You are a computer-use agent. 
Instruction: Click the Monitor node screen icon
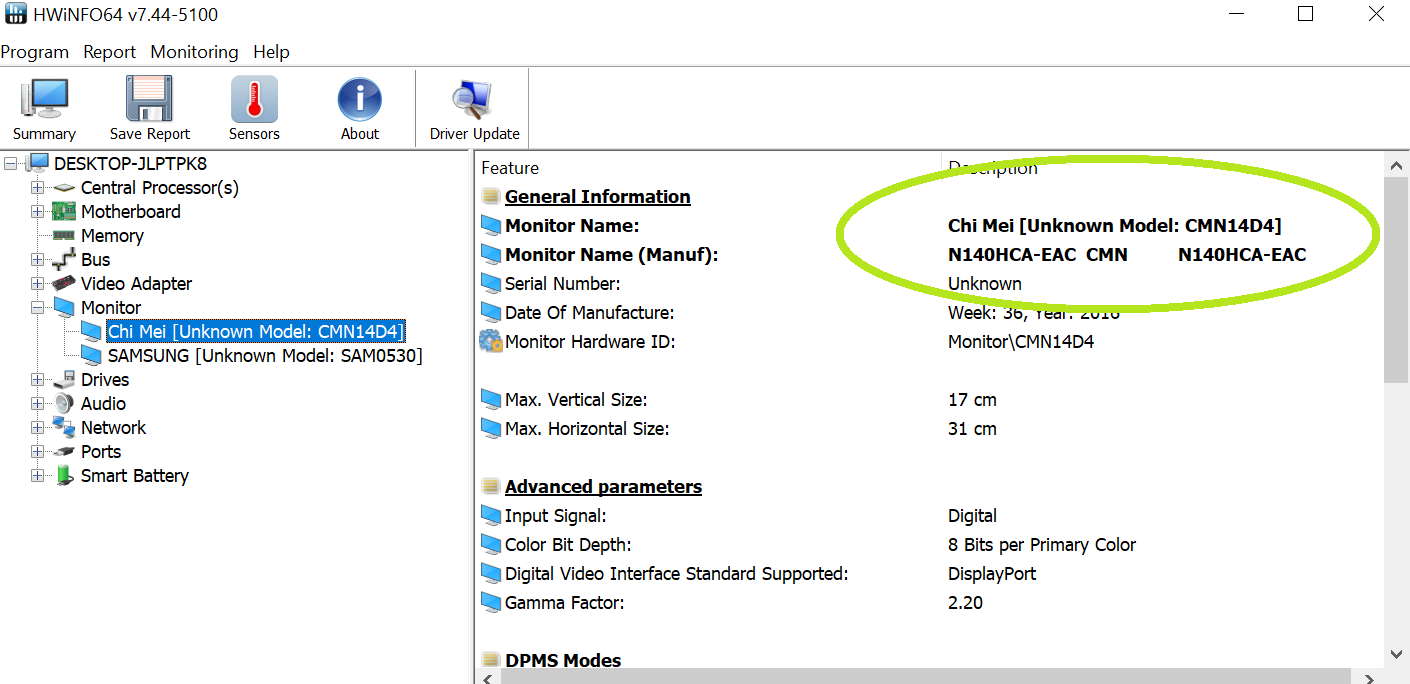(x=64, y=308)
